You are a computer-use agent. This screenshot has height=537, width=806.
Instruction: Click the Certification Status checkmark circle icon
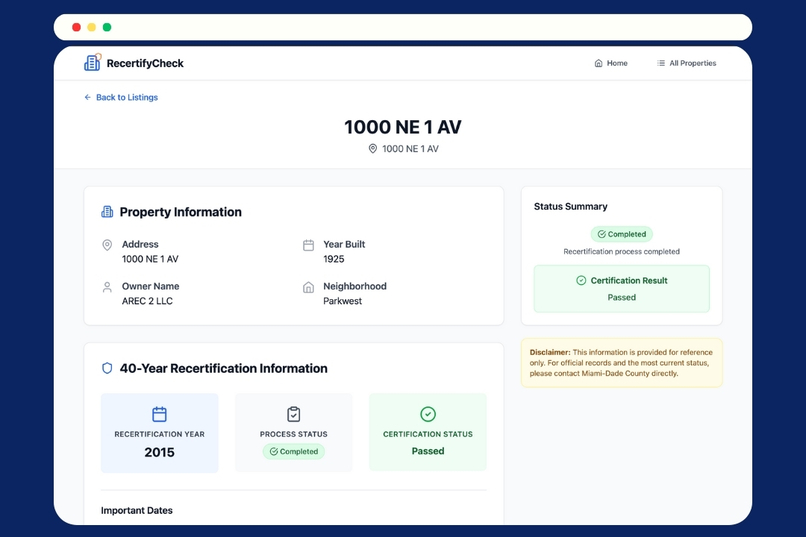click(x=428, y=414)
